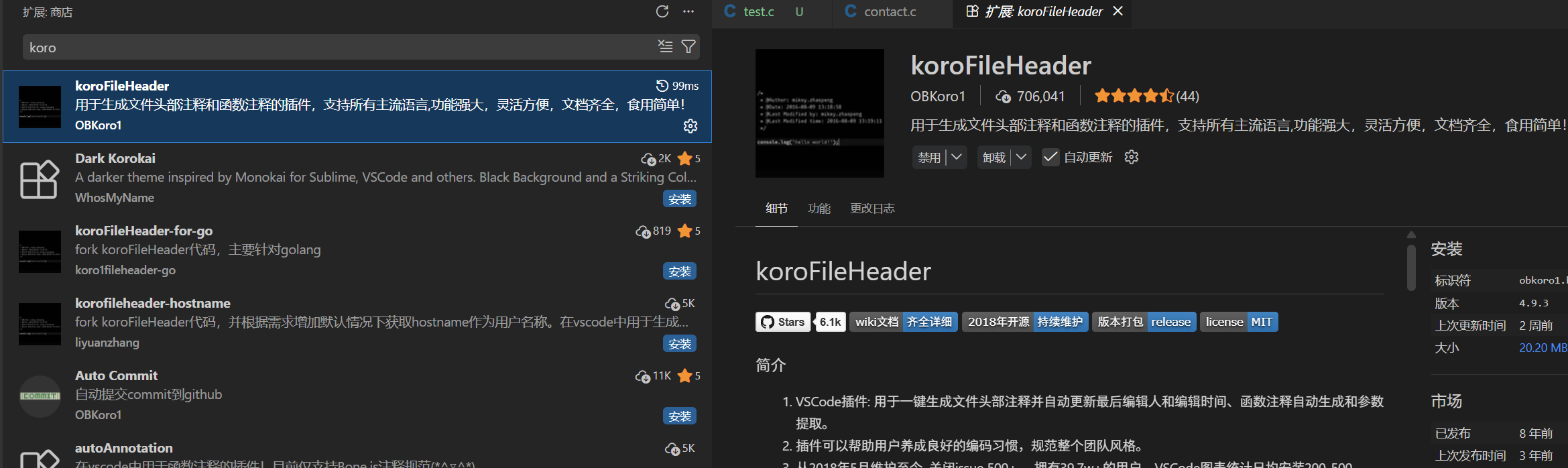Click the Dark Korokai star rating

tap(689, 158)
